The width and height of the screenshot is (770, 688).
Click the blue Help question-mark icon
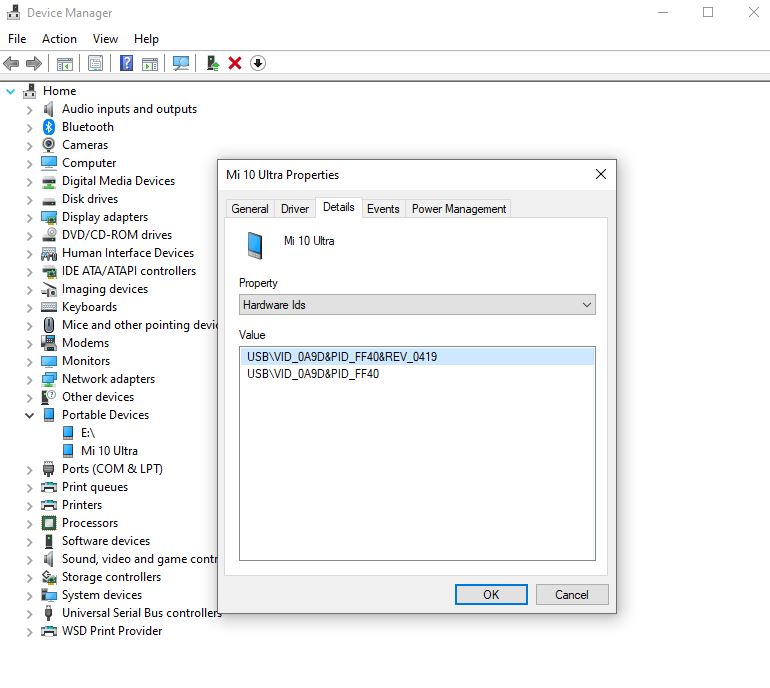point(126,63)
